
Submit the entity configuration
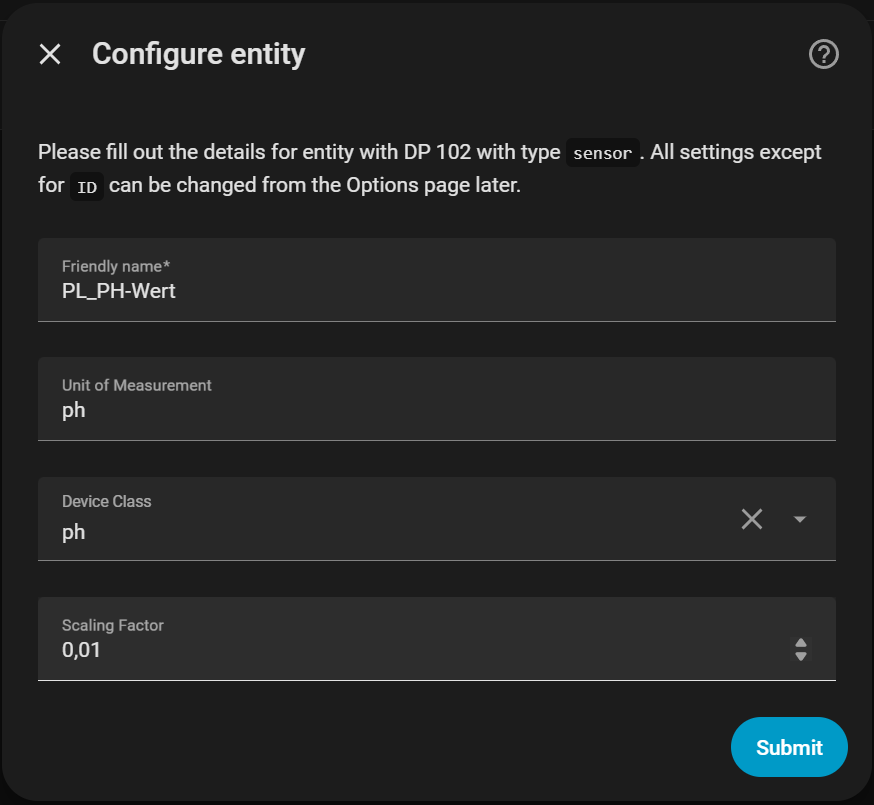point(789,747)
